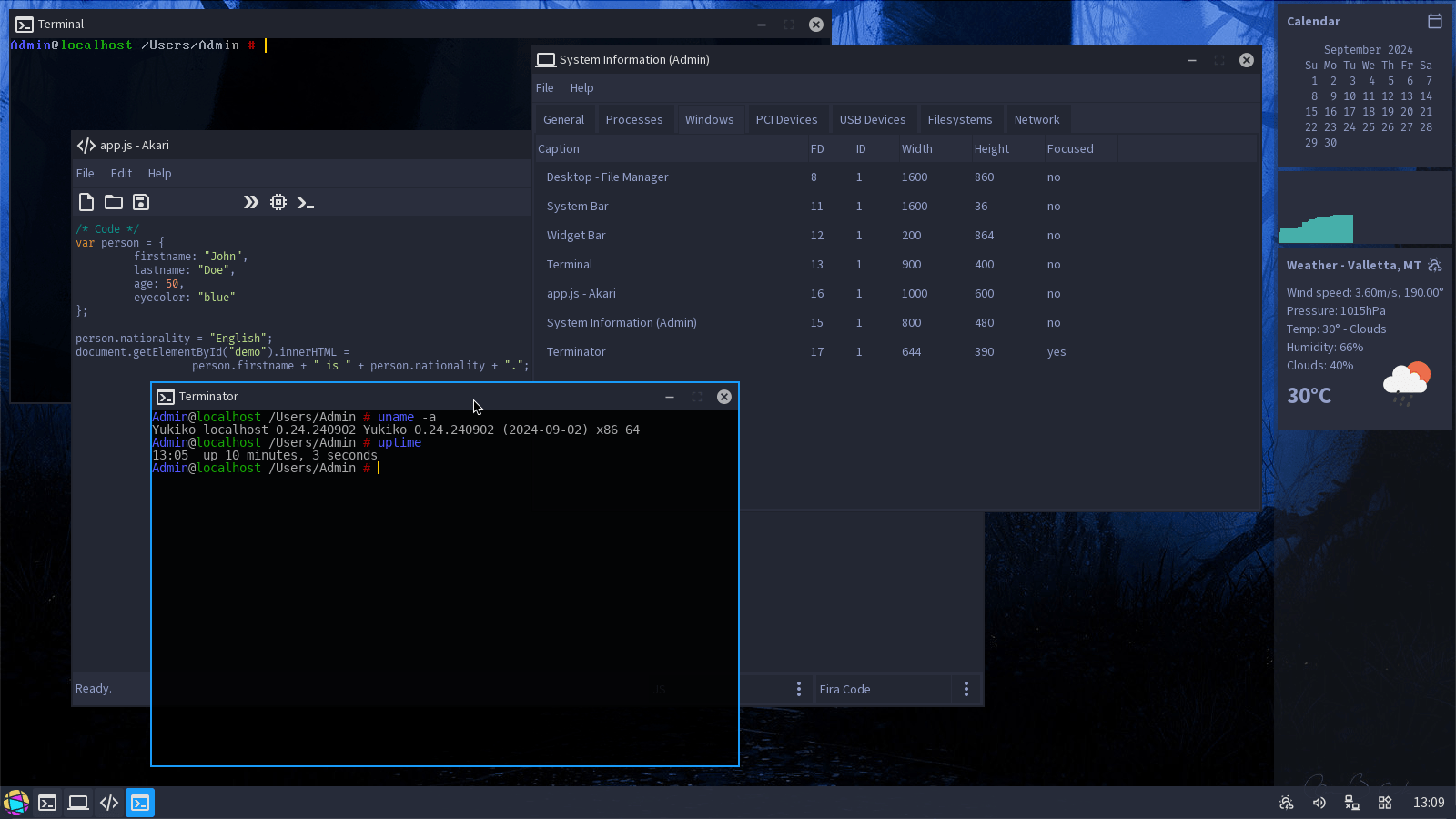Screen dimensions: 1456x819
Task: Click the network status tray icon
Action: coord(1351,803)
